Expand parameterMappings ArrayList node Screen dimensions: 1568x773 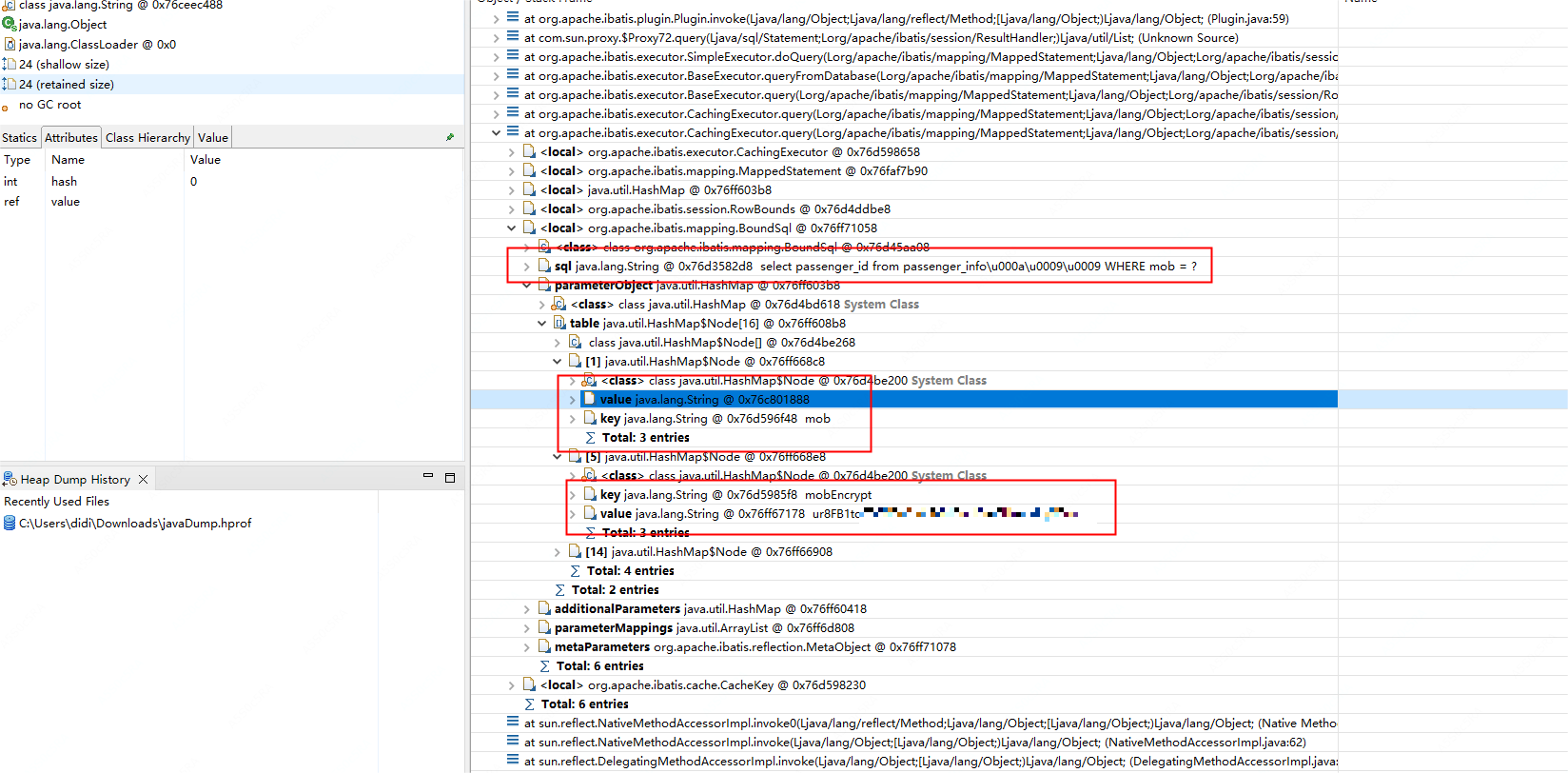(x=526, y=627)
